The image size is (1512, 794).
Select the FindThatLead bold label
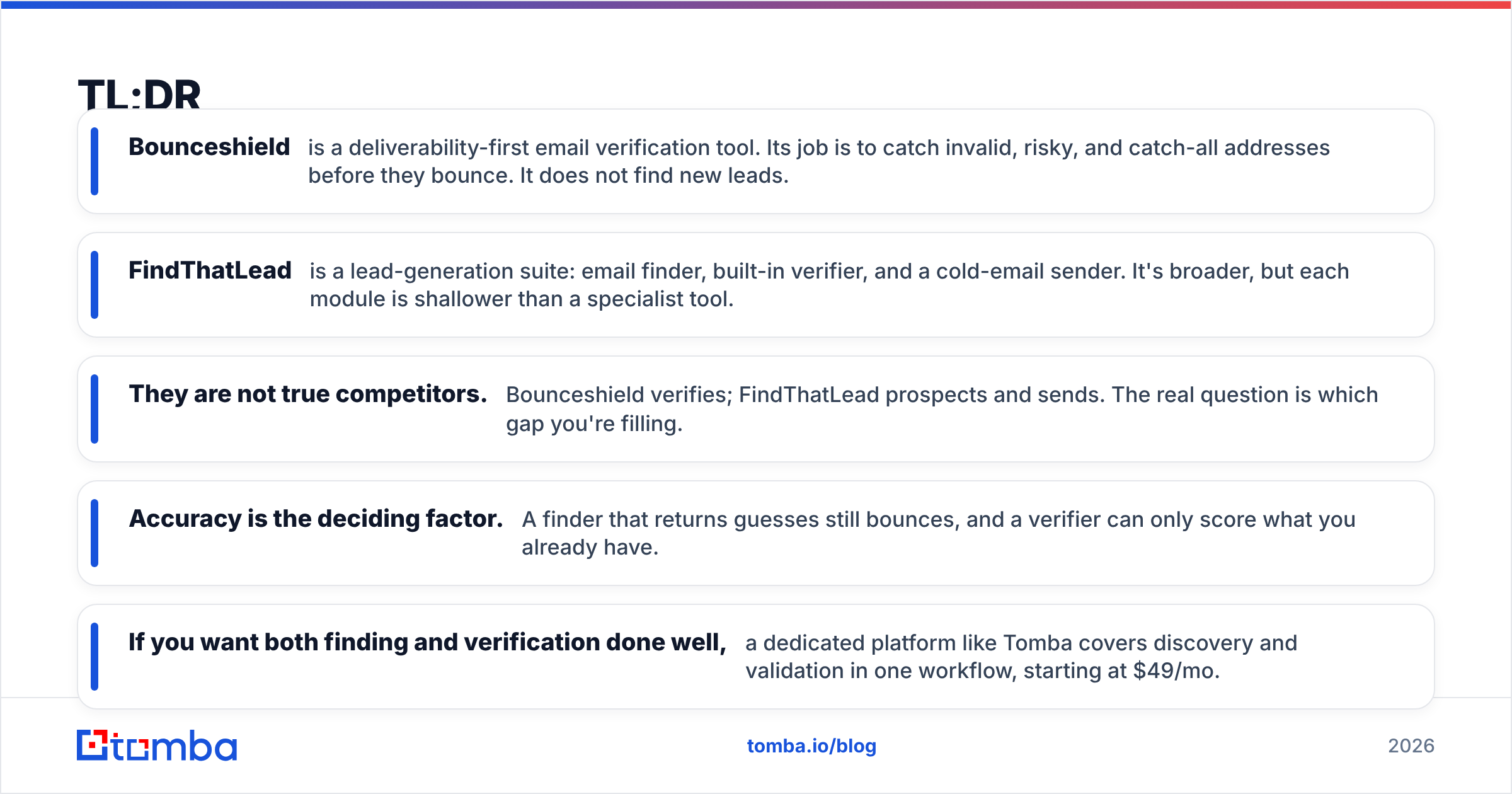click(x=210, y=270)
